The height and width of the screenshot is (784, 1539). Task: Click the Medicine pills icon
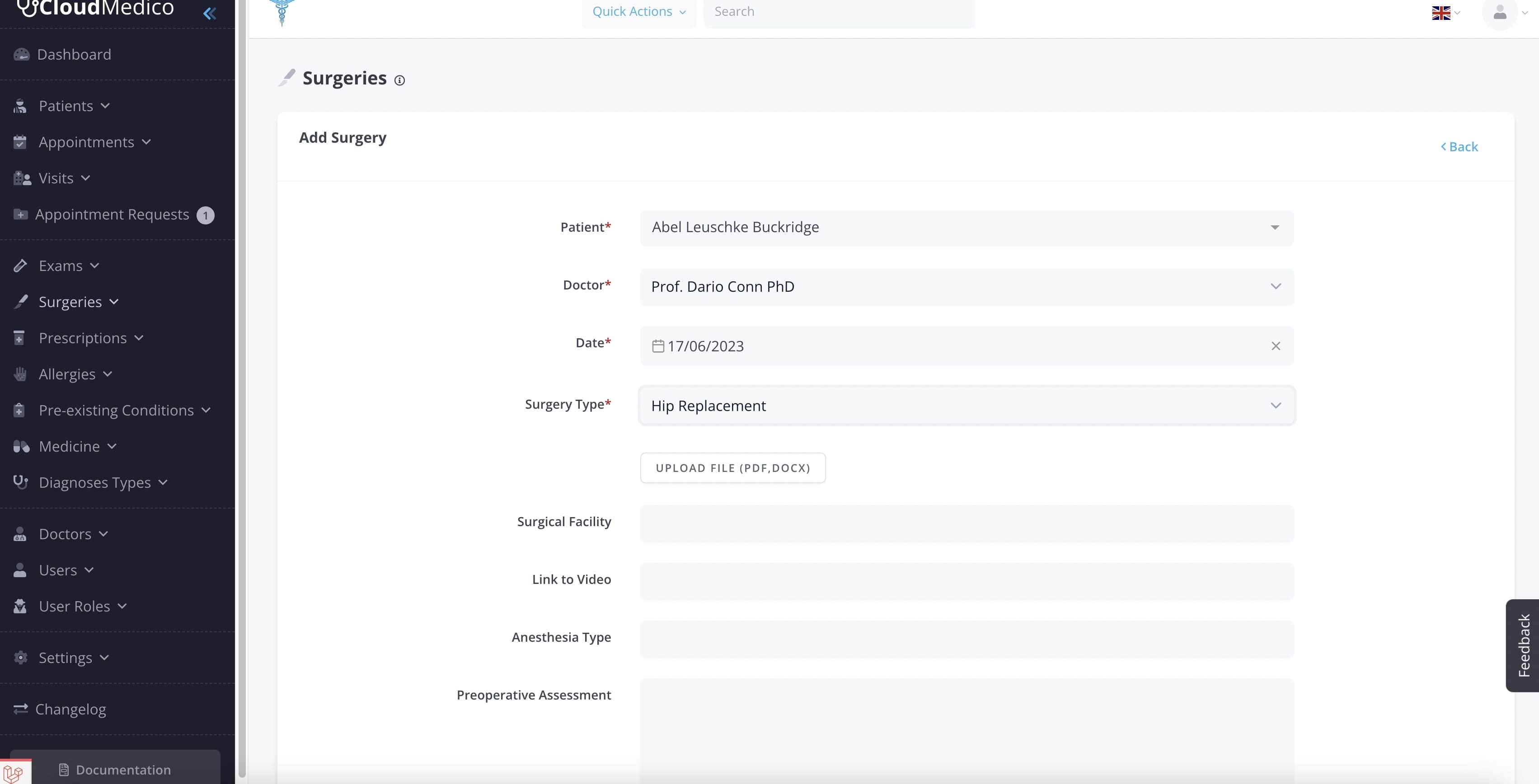22,447
